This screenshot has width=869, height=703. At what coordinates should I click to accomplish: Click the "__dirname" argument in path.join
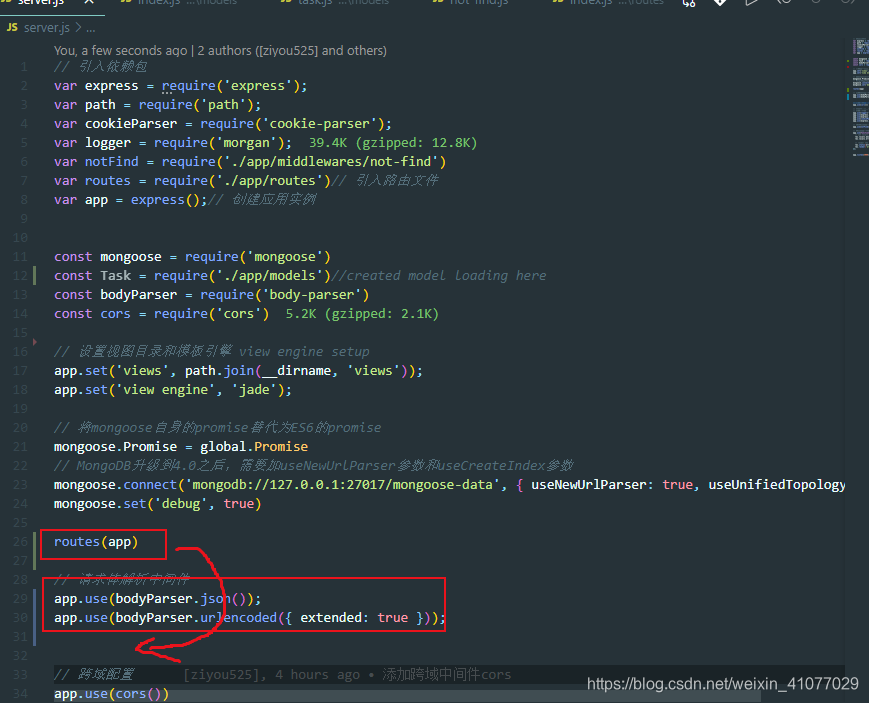point(296,370)
